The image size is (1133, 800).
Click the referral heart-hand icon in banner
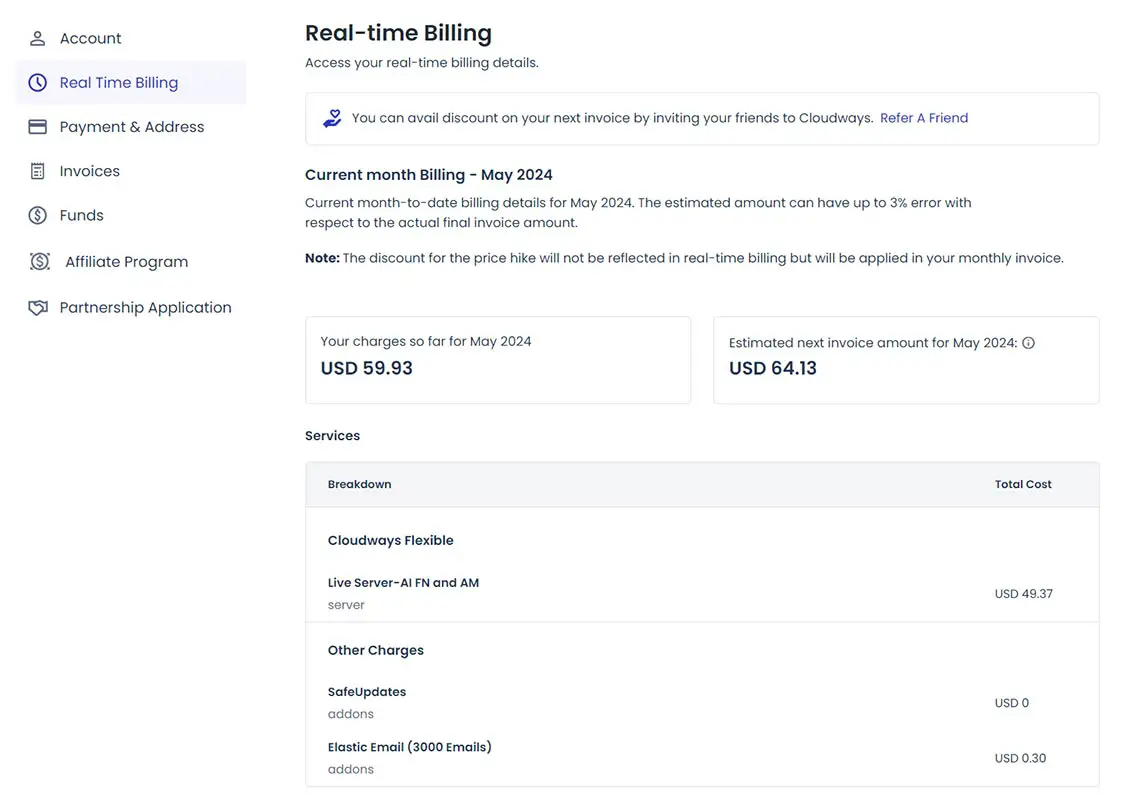332,119
